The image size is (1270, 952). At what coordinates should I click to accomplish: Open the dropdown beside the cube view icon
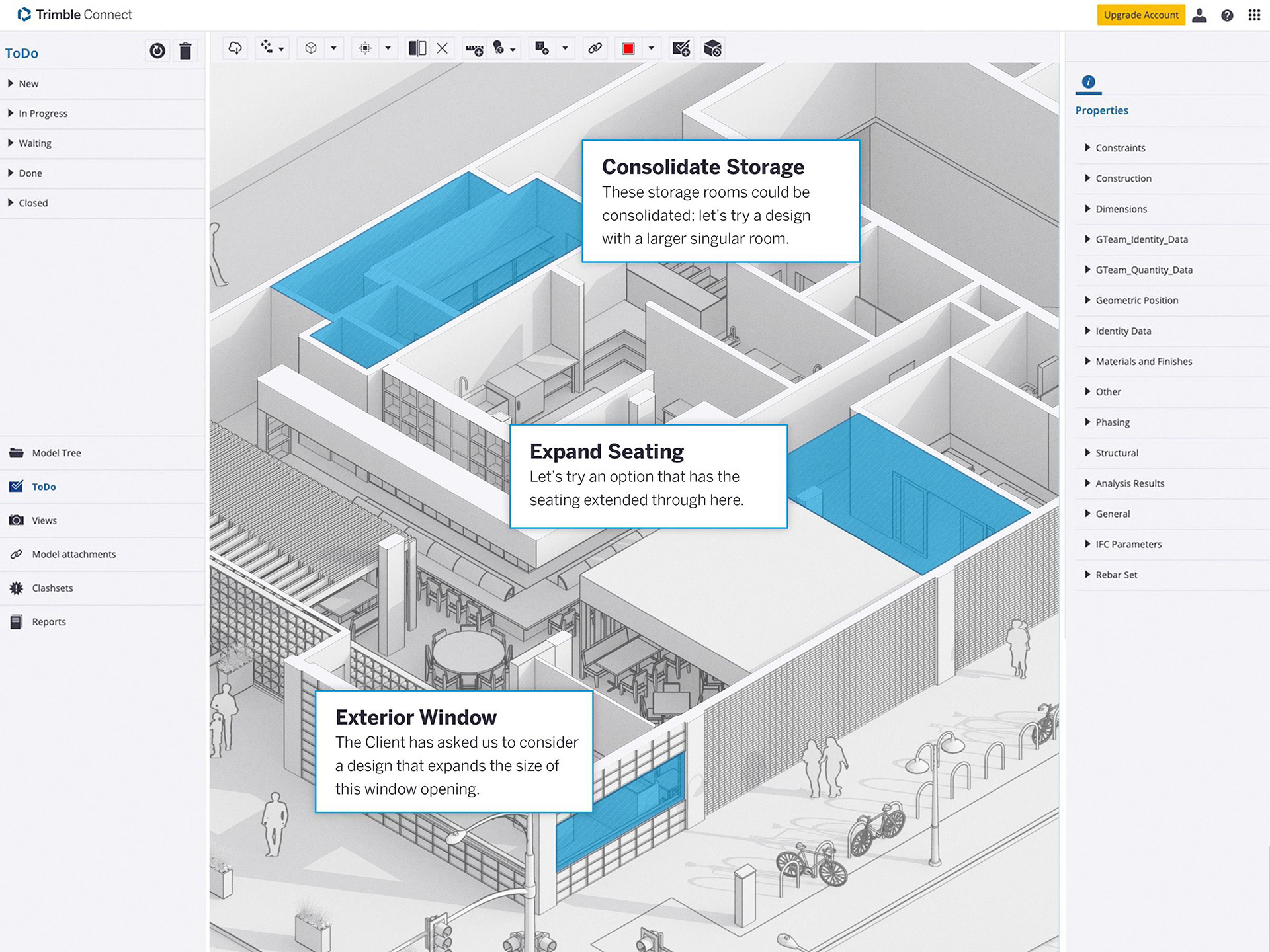333,48
